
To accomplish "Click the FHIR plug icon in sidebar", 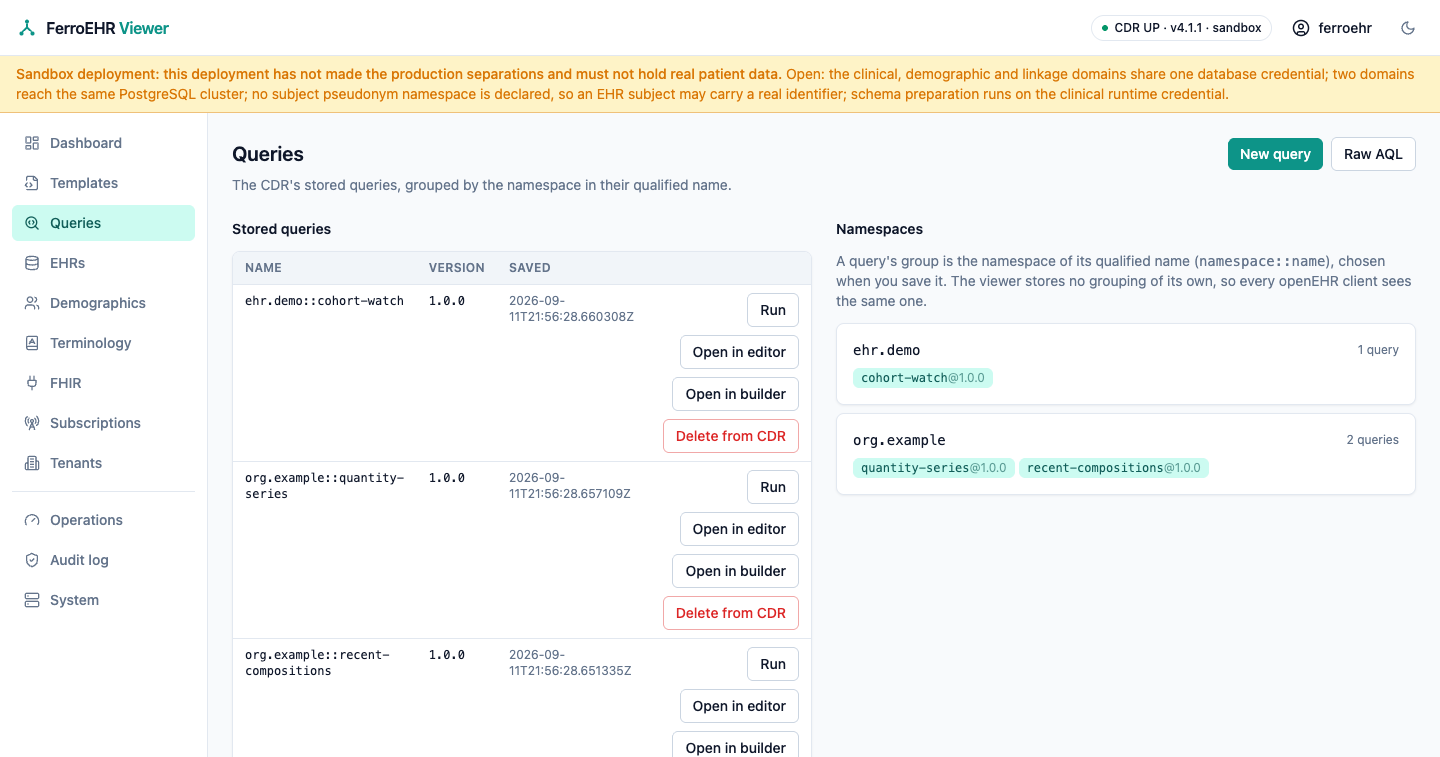I will pyautogui.click(x=32, y=383).
